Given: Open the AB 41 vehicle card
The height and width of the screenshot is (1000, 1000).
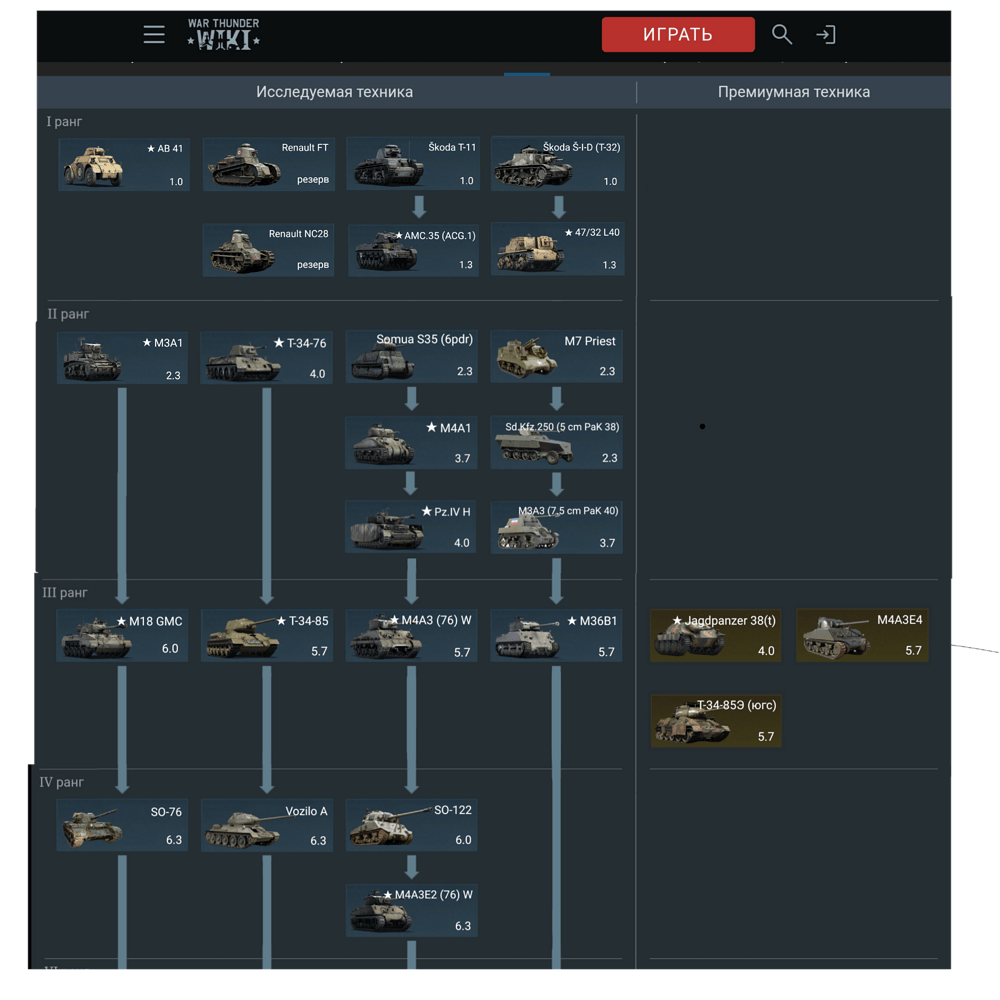Looking at the screenshot, I should [124, 165].
